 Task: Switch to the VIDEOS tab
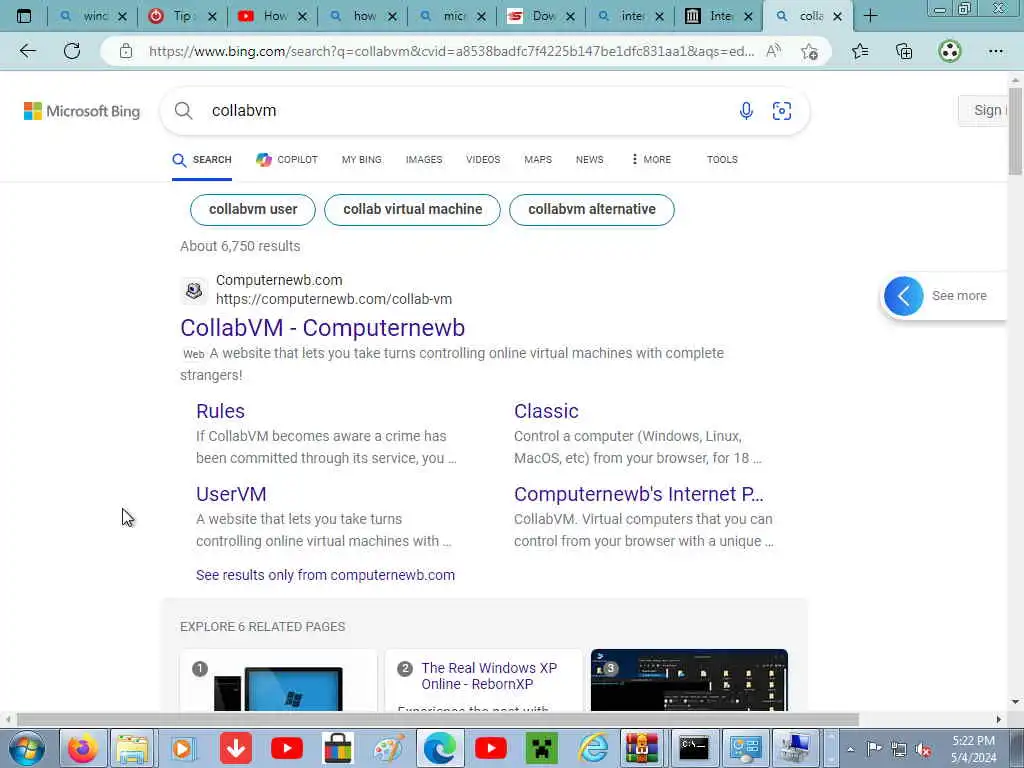coord(483,159)
